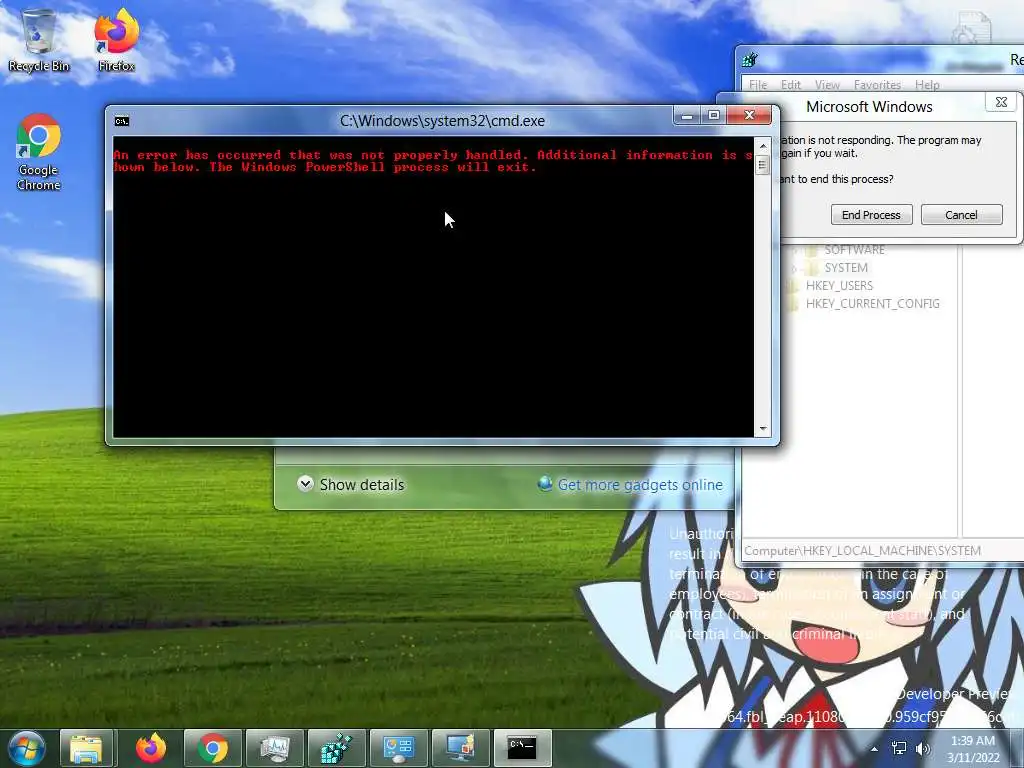Click the PowerShell error message text
Image resolution: width=1024 pixels, height=768 pixels.
point(433,161)
